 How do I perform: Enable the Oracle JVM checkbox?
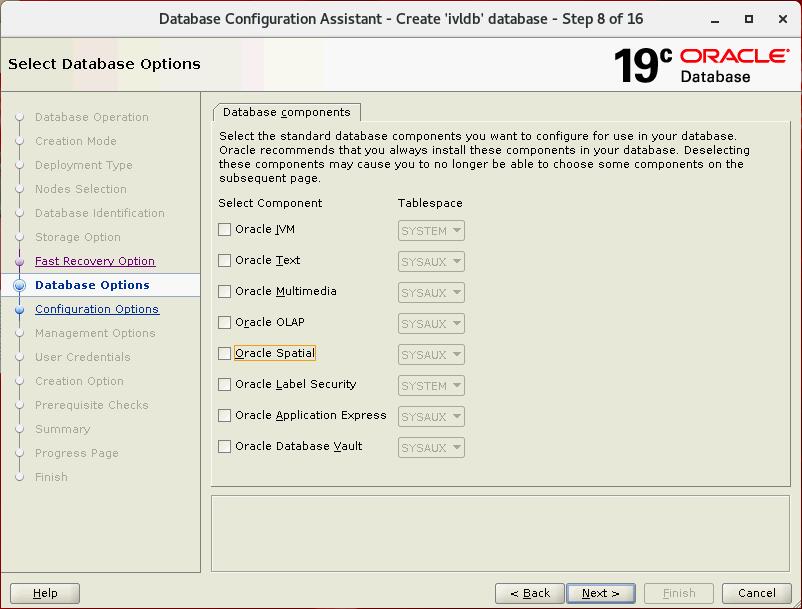coord(225,230)
